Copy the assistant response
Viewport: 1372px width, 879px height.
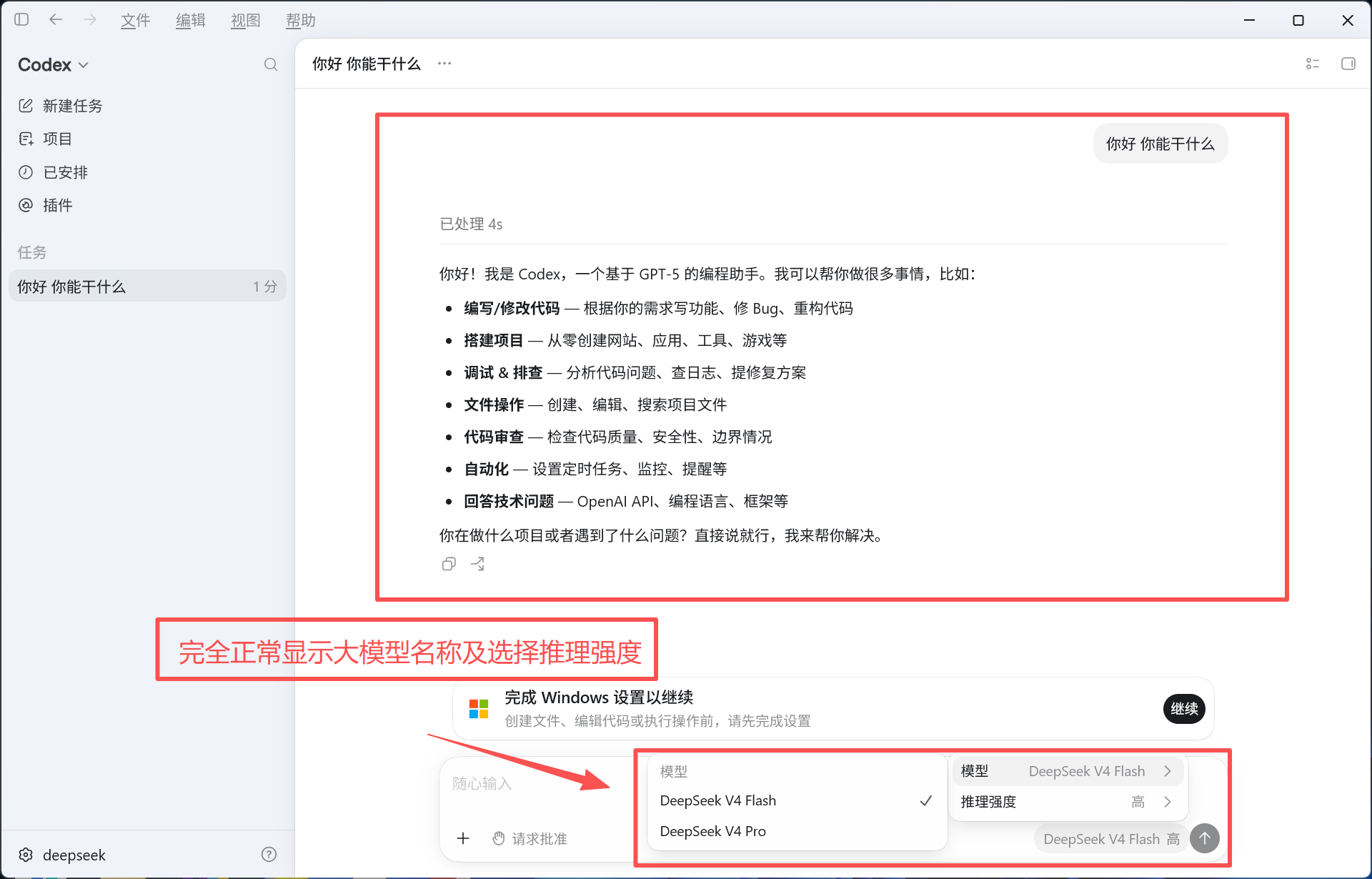[x=449, y=565]
